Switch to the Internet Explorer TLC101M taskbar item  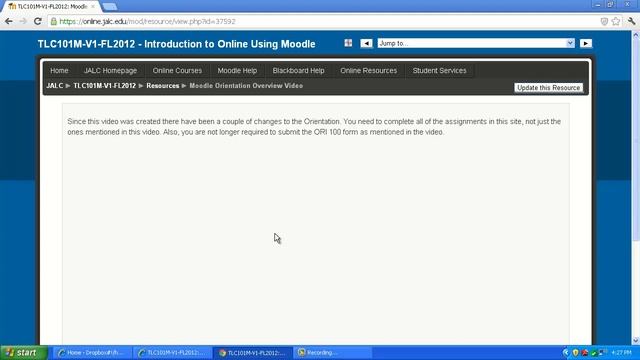coord(172,353)
